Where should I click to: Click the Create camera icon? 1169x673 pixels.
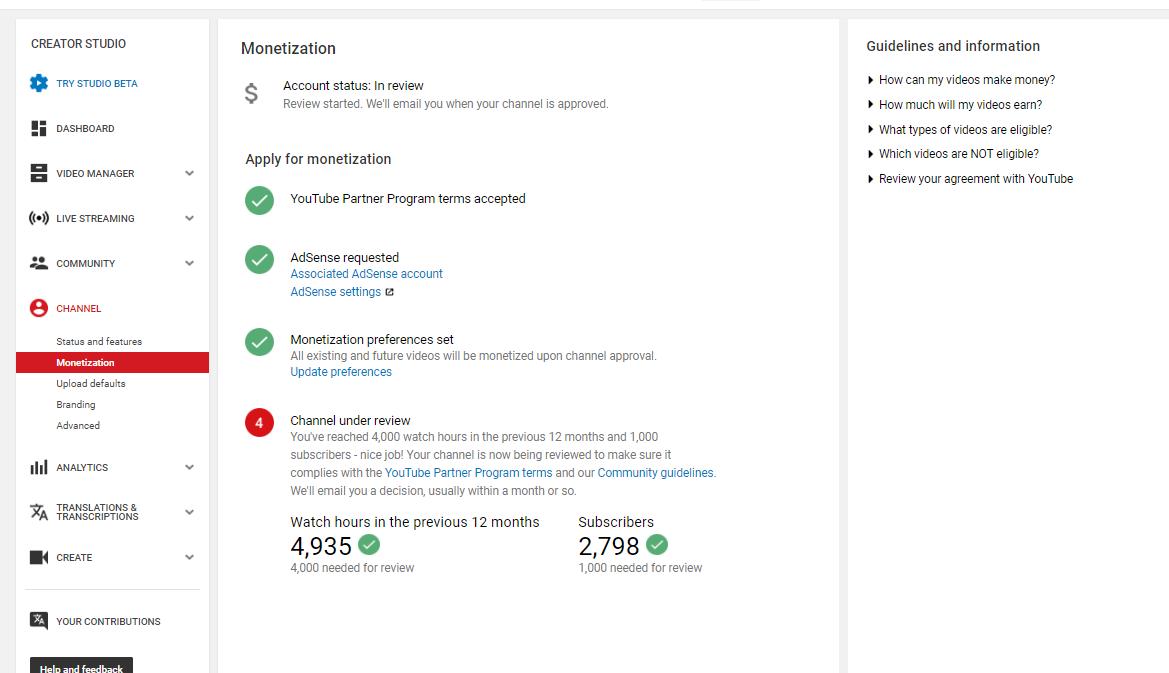click(x=39, y=557)
